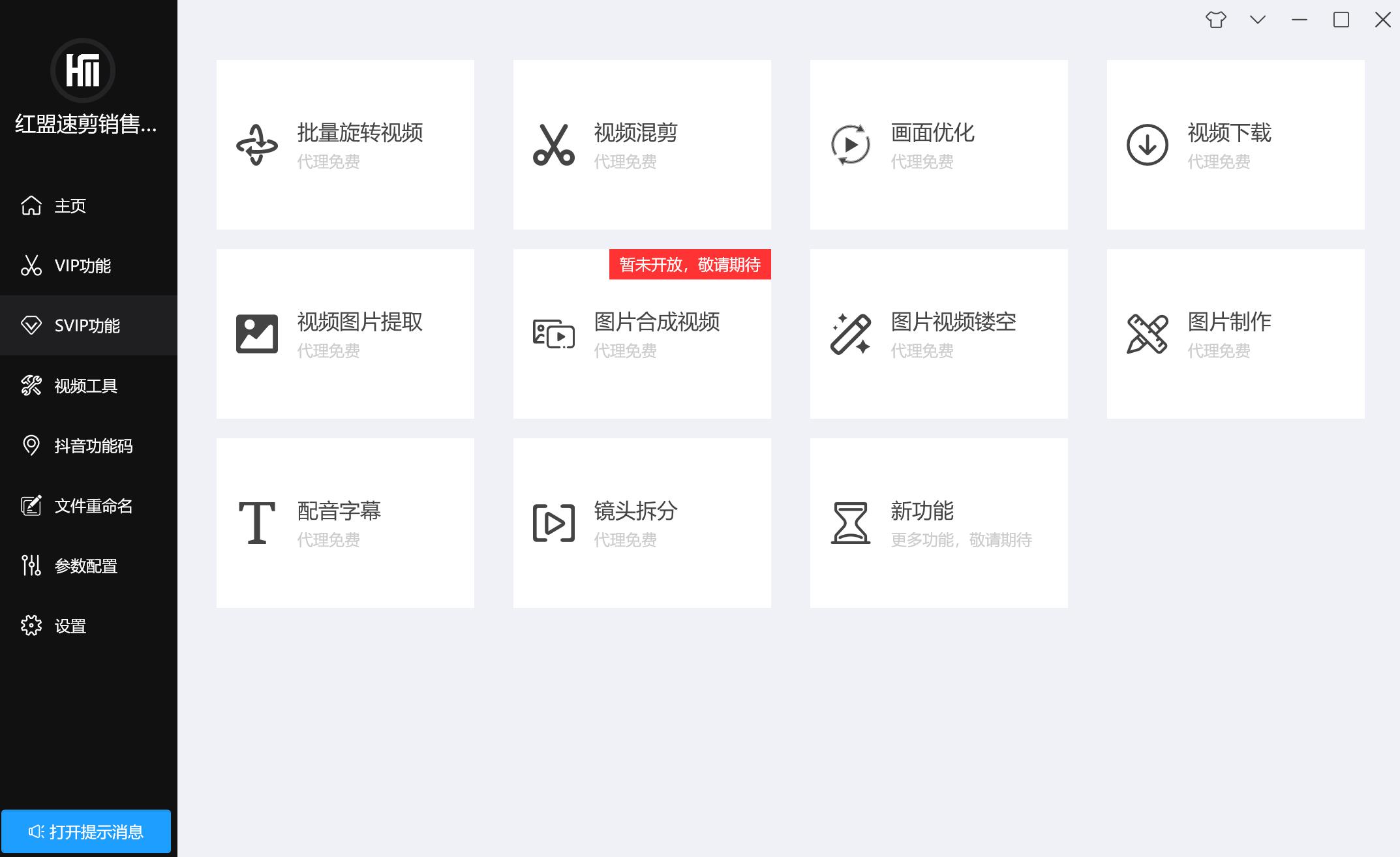
Task: Click the sliders icon beside 参数配置
Action: pos(31,565)
